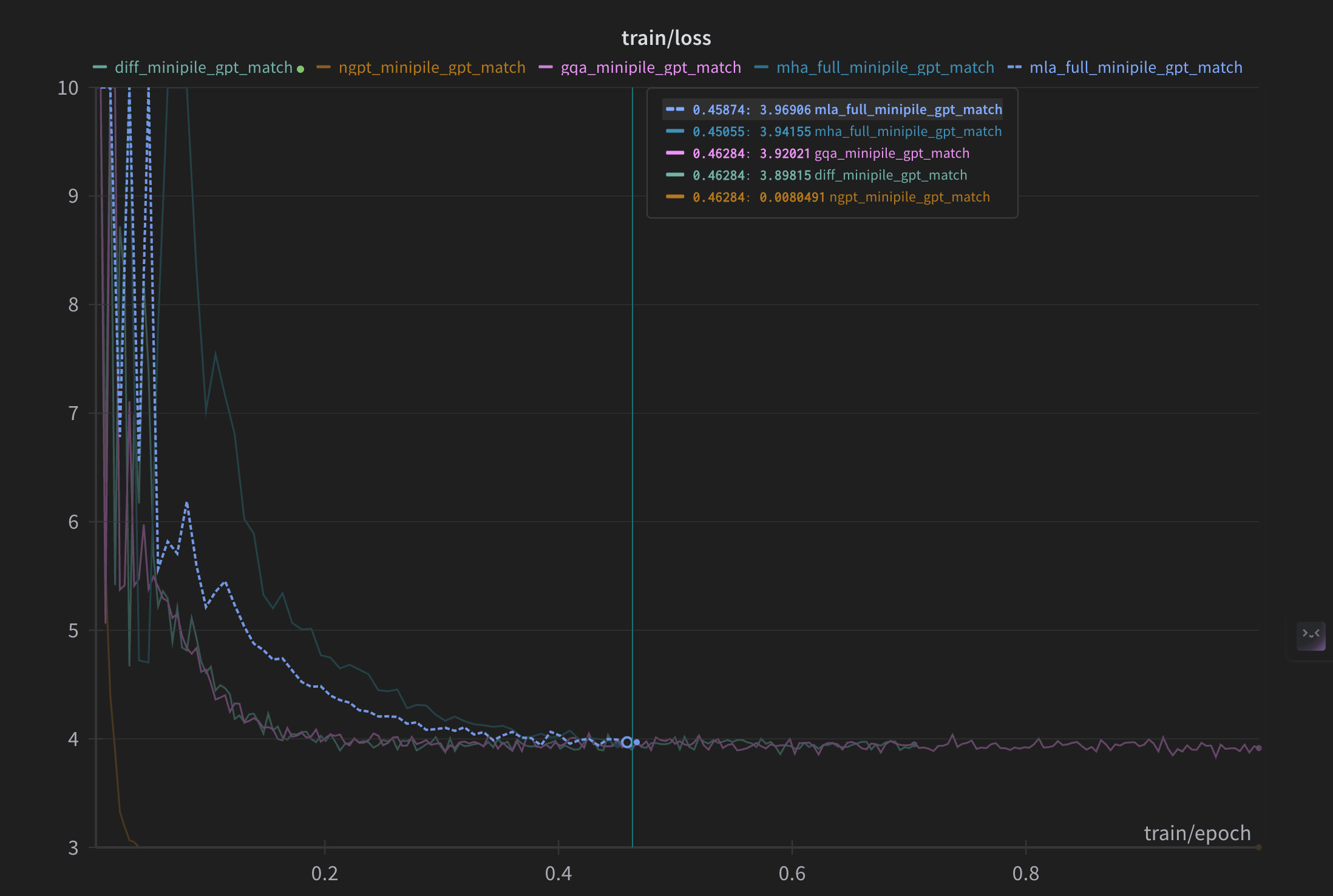Image resolution: width=1333 pixels, height=896 pixels.
Task: Click the smiley-face widget icon at right edge
Action: tap(1311, 635)
